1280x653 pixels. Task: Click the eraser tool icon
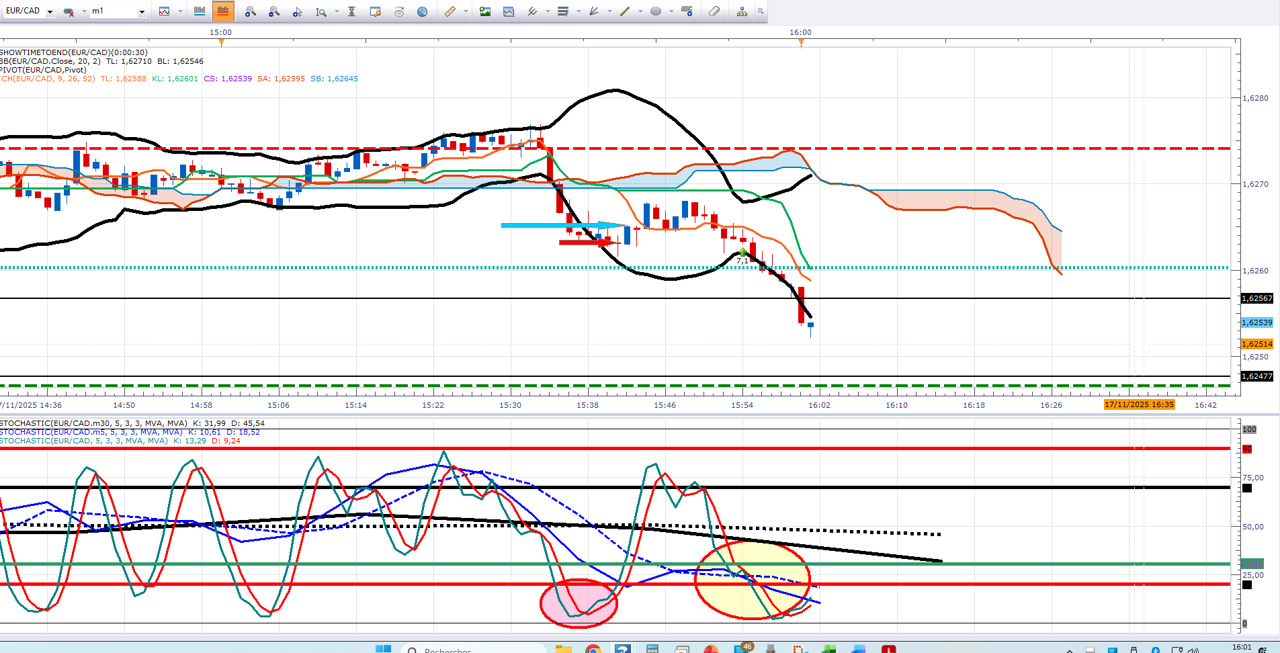coord(714,12)
